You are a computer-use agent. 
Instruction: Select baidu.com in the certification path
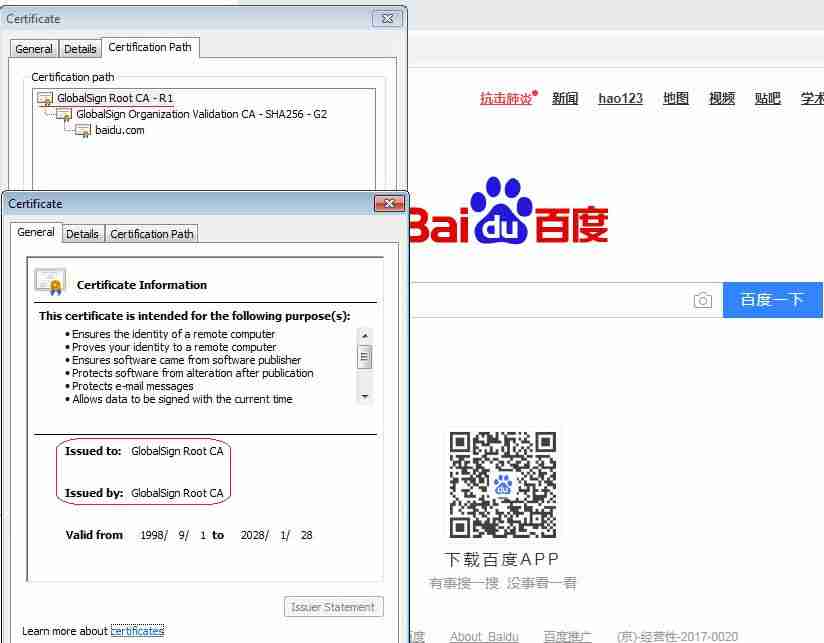coord(119,130)
